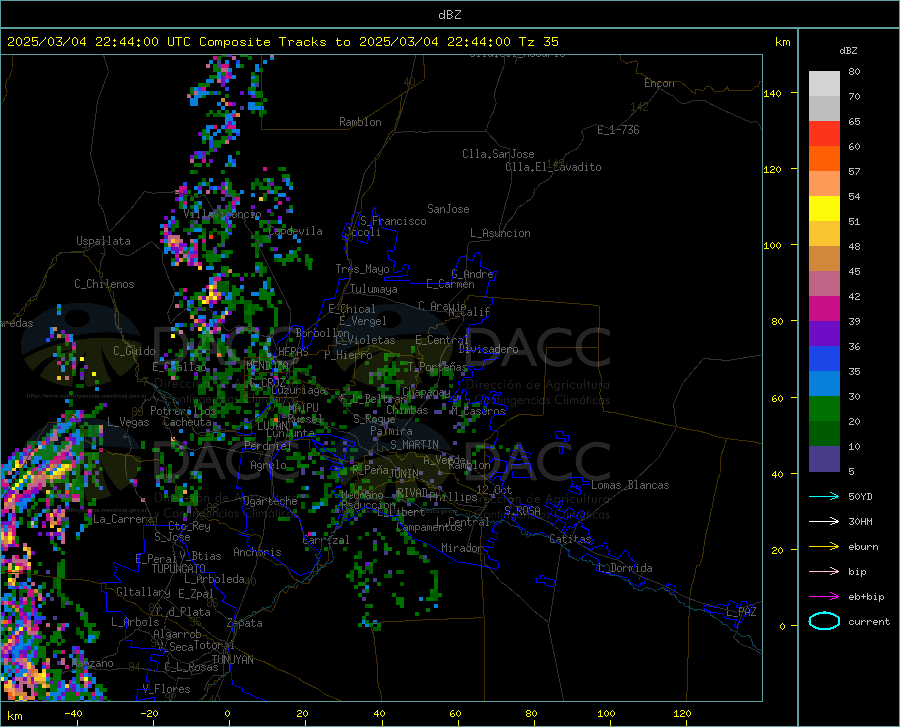Screen dimensions: 900x727
Task: Click the Tulumaya map label
Action: click(374, 289)
